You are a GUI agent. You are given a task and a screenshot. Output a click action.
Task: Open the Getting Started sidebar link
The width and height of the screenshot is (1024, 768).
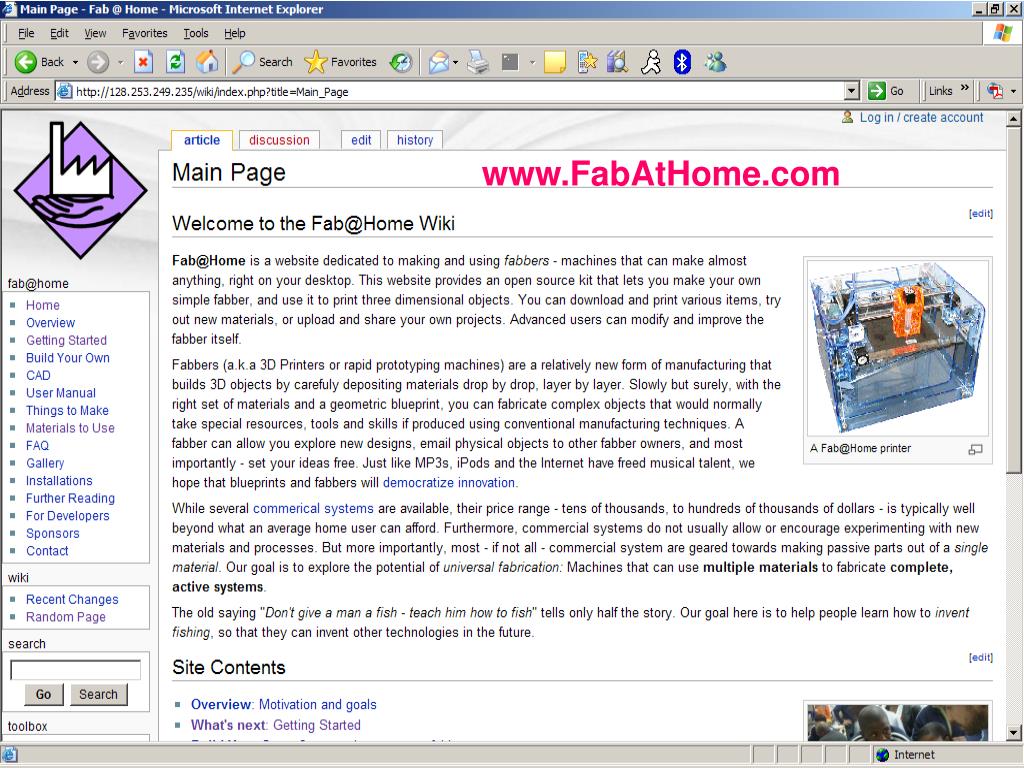pyautogui.click(x=66, y=340)
